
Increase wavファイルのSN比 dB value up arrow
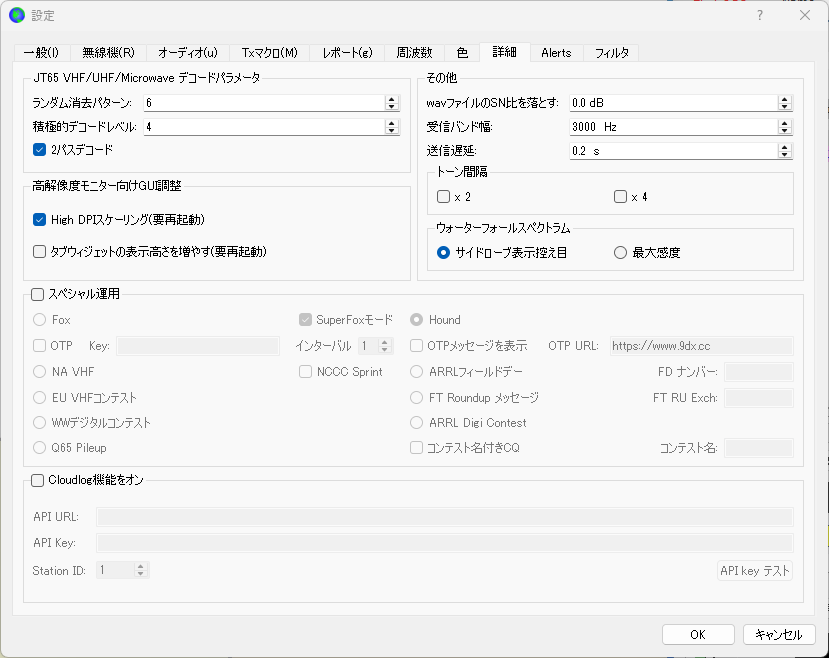785,99
